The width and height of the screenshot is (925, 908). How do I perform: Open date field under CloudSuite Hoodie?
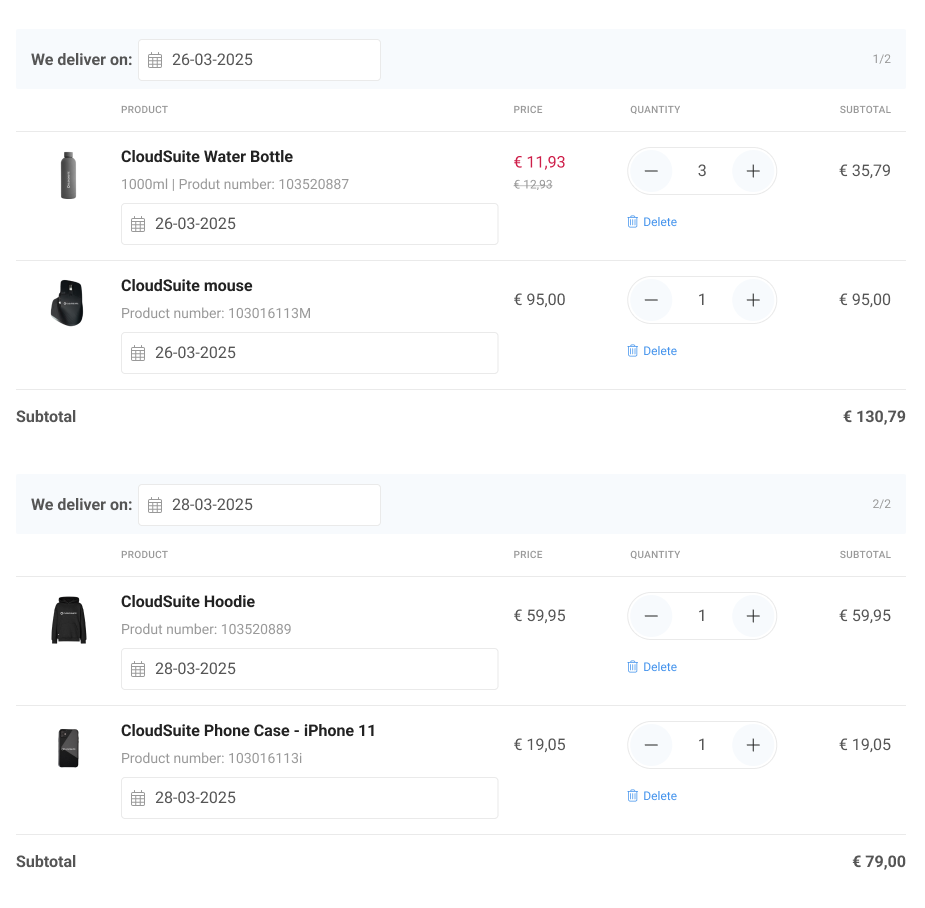coord(309,669)
